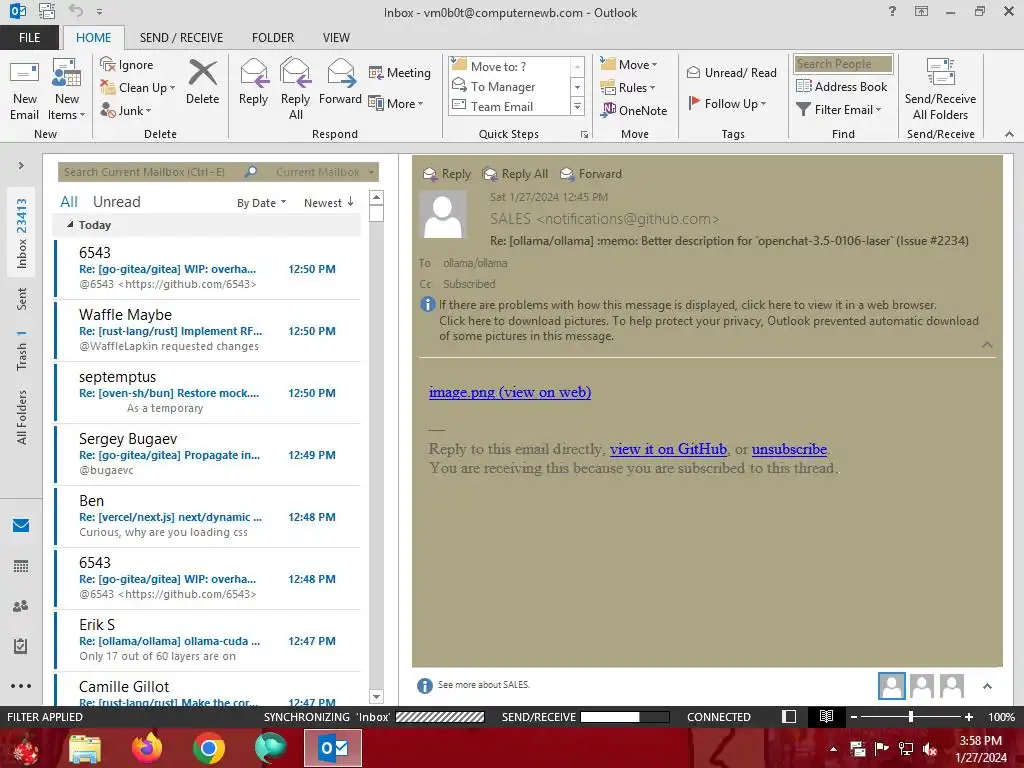The image size is (1024, 768).
Task: Open Firefox from the taskbar
Action: pyautogui.click(x=147, y=748)
